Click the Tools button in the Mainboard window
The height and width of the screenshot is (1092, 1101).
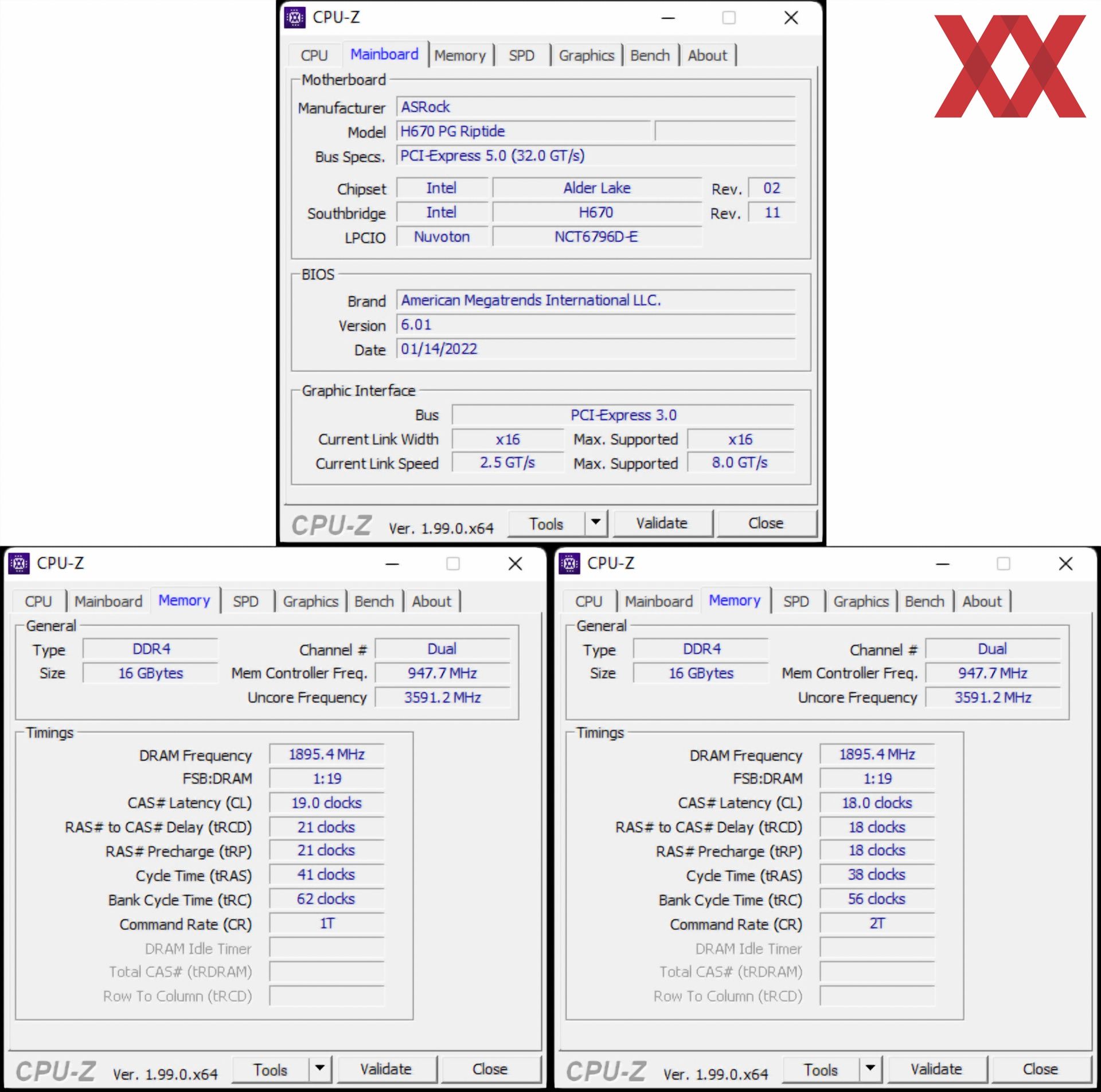546,523
